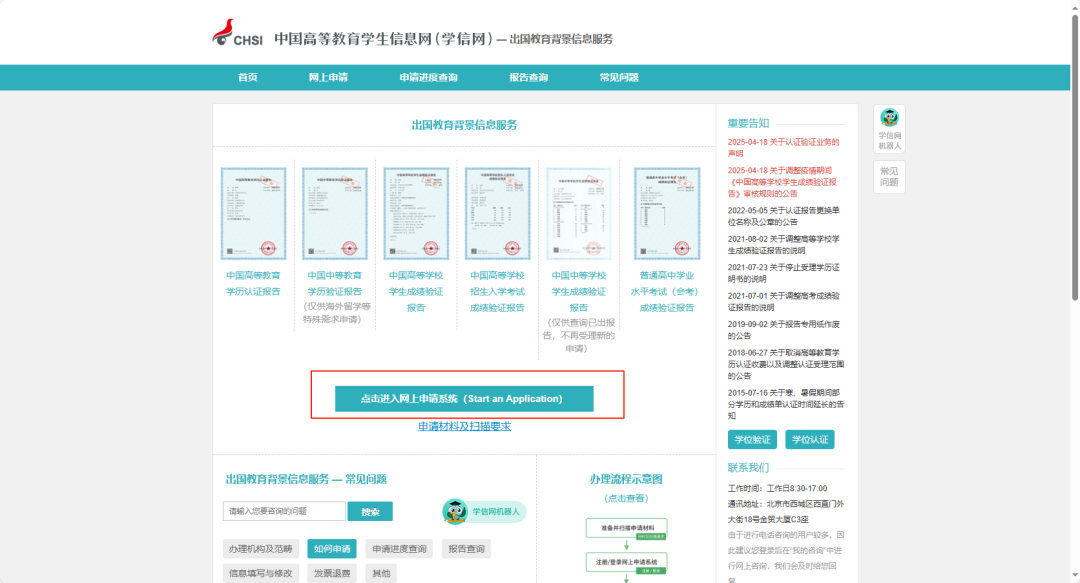This screenshot has width=1080, height=583.
Task: View the 中国高等学校学生成绩验证报告 sample image
Action: [x=416, y=214]
